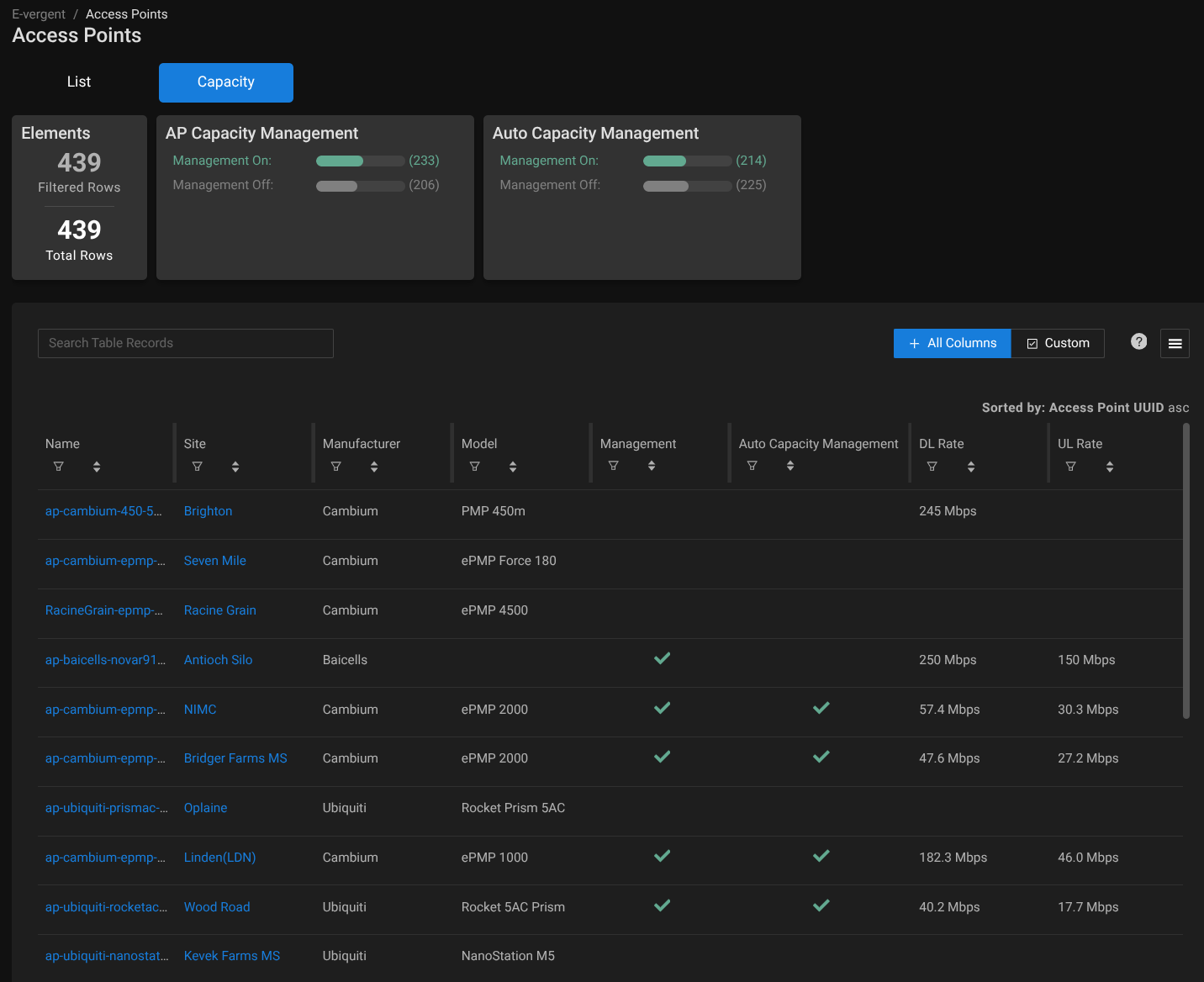Image resolution: width=1204 pixels, height=982 pixels.
Task: Sort by Auto Capacity Management arrows
Action: [790, 466]
